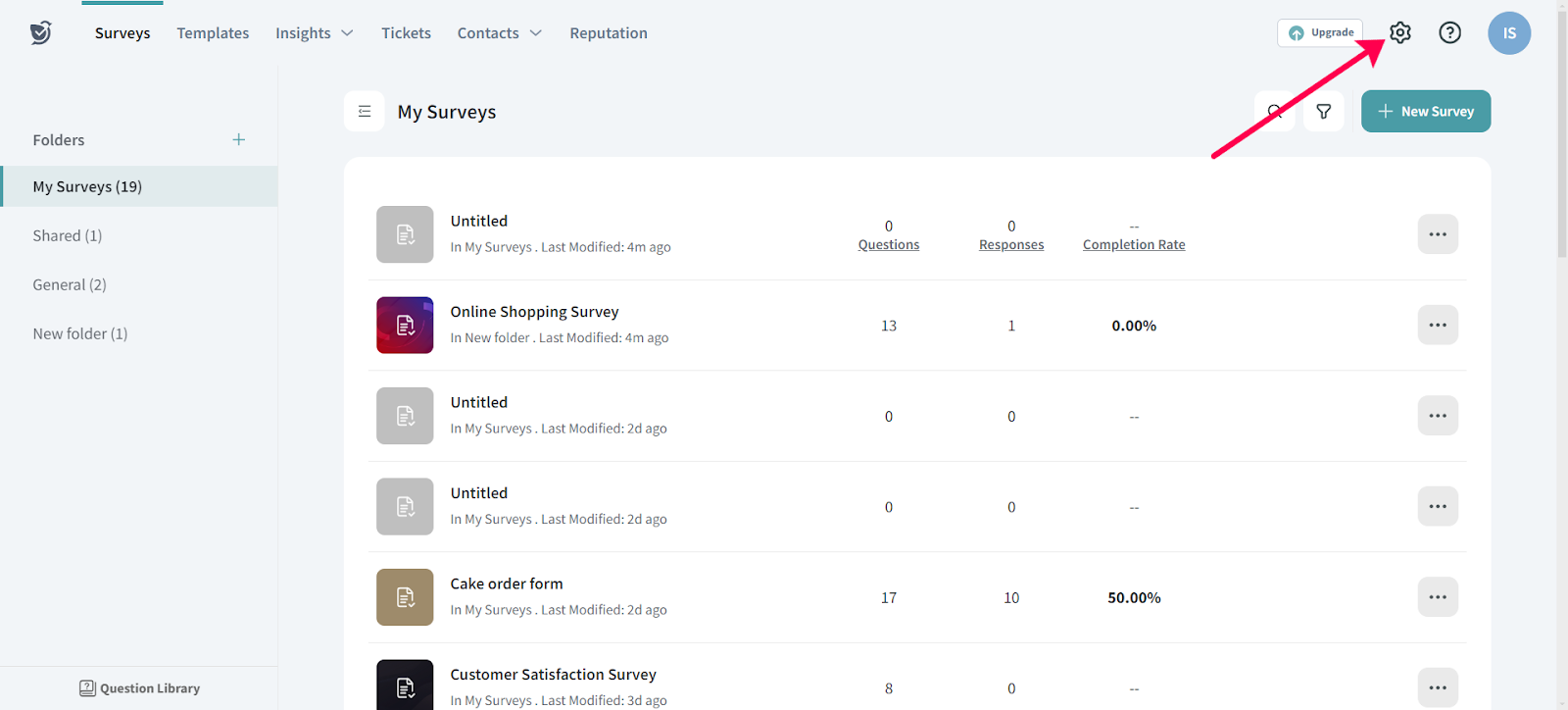Open more options for Online Shopping Survey
1568x710 pixels.
[x=1437, y=325]
